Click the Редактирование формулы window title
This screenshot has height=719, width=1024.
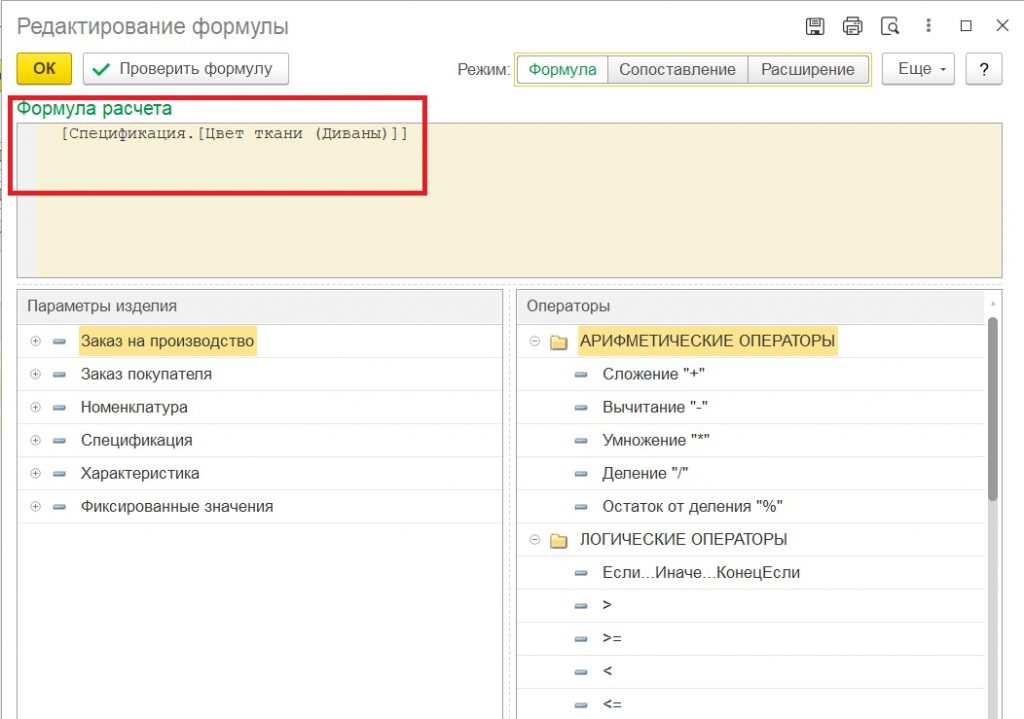tap(152, 27)
